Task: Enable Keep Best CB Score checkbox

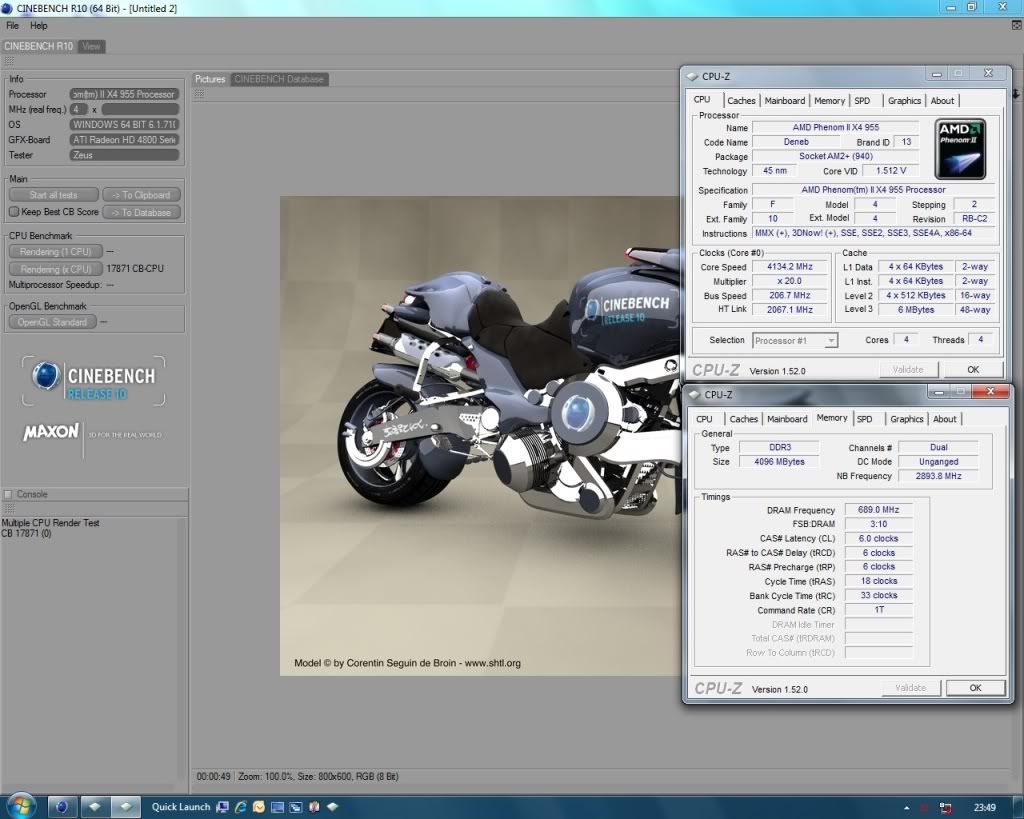Action: coord(14,212)
